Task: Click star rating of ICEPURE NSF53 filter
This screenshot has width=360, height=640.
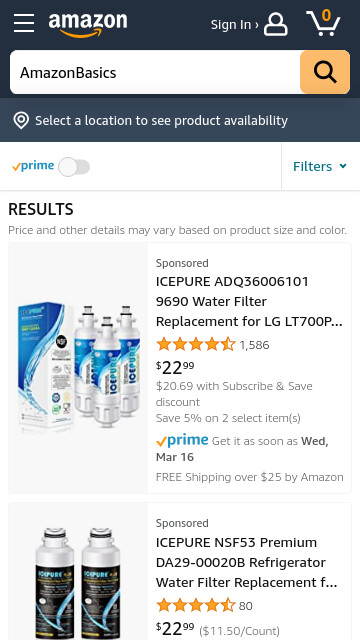Action: (x=196, y=605)
